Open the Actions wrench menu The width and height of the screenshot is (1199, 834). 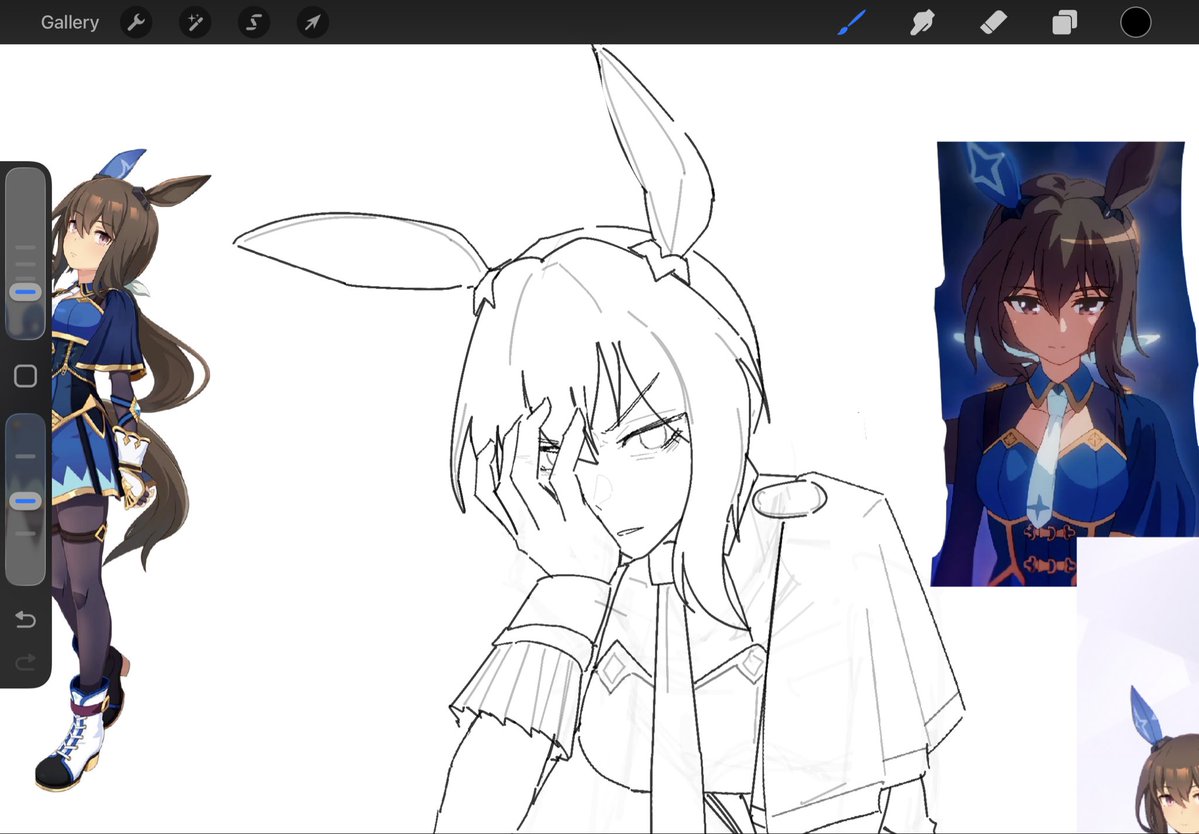[136, 22]
